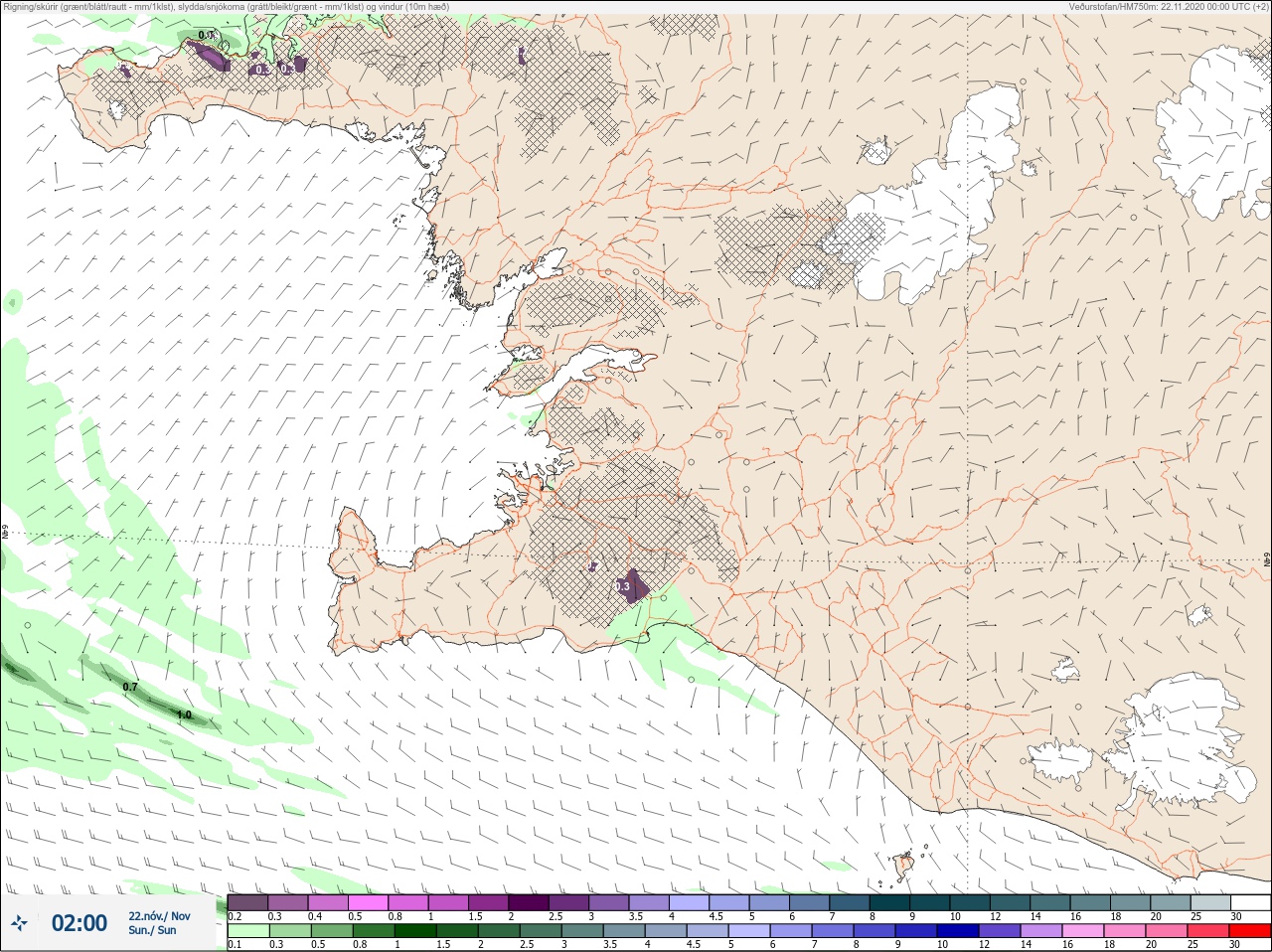
Task: Select the 02:00 forecast time display
Action: [x=79, y=923]
